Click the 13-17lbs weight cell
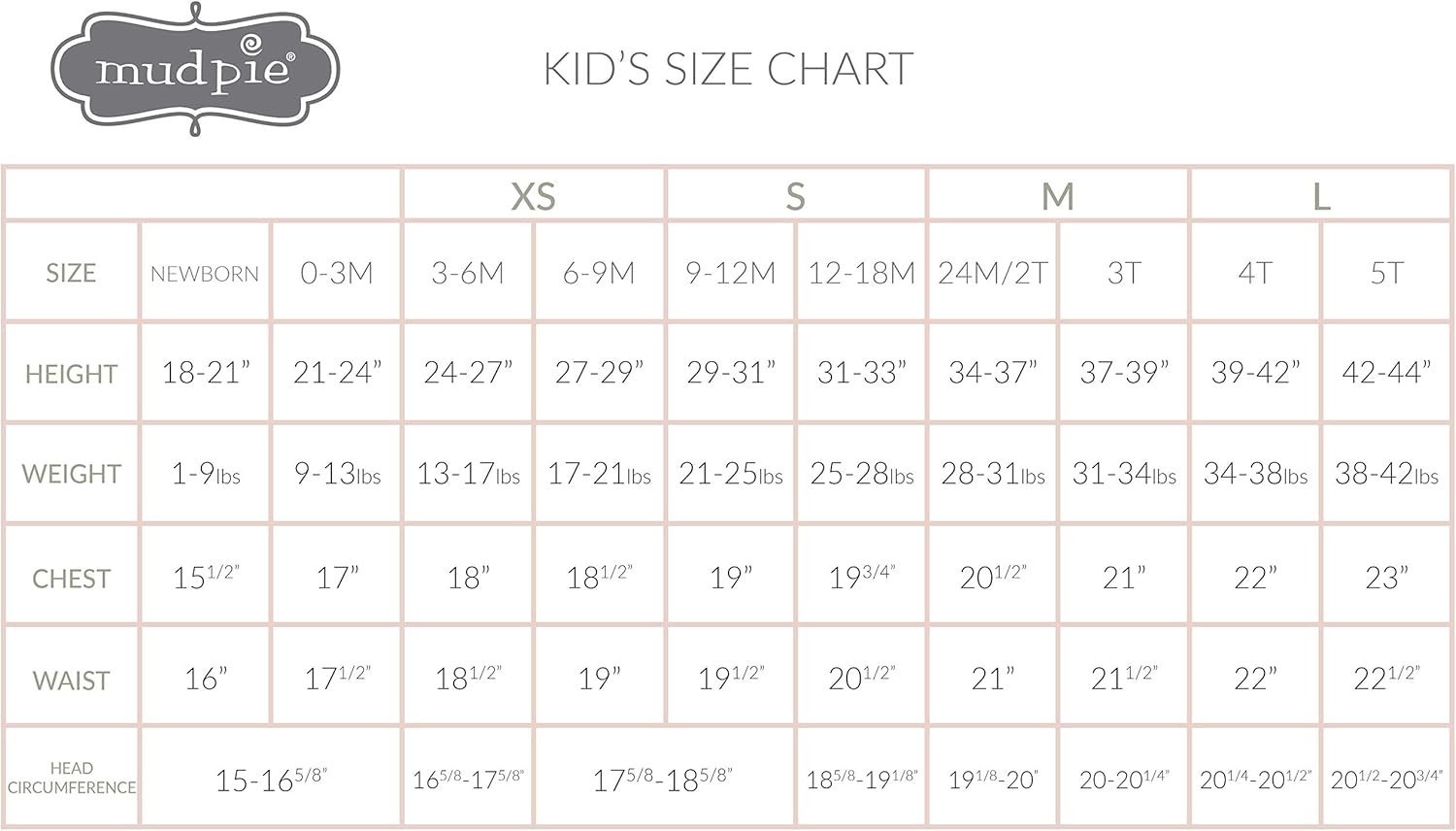This screenshot has width=1456, height=831. coord(468,474)
